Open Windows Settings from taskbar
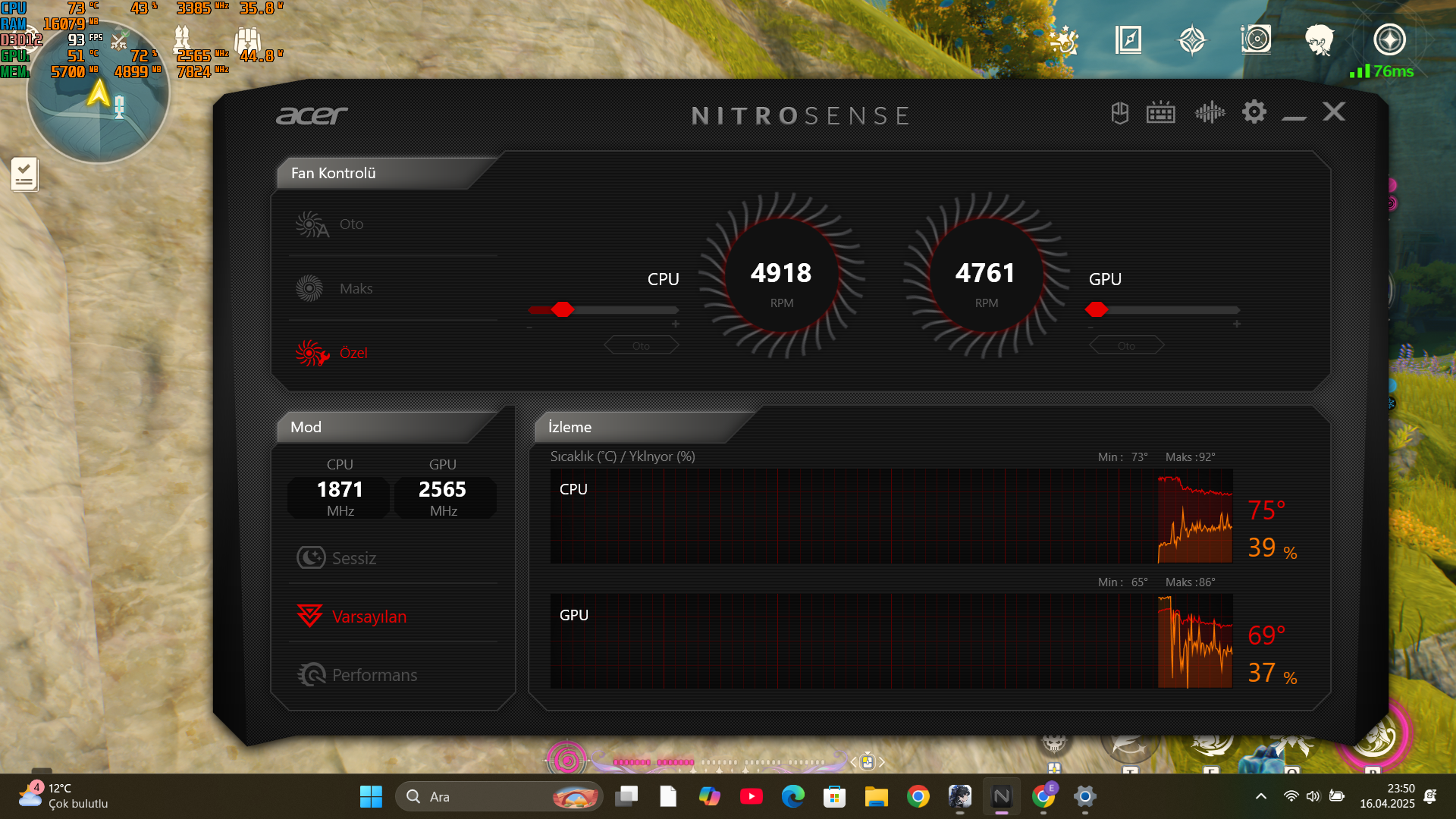 click(x=1085, y=796)
